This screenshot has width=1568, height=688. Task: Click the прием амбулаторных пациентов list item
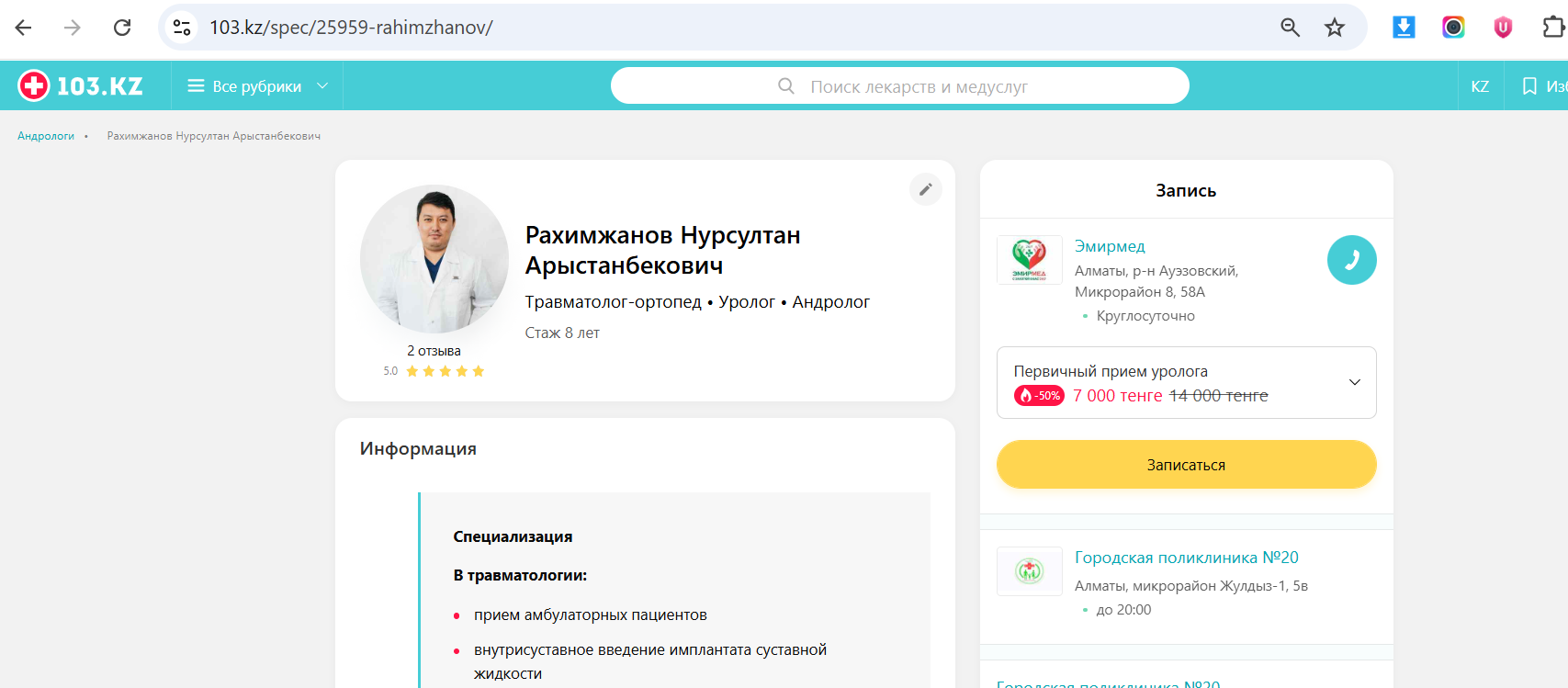591,615
